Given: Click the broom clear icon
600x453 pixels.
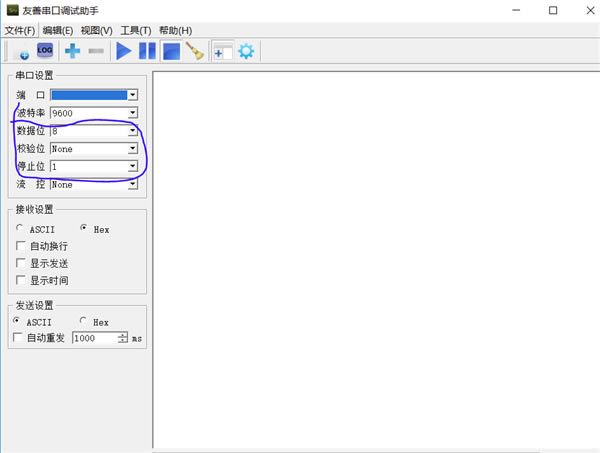Looking at the screenshot, I should click(x=195, y=50).
